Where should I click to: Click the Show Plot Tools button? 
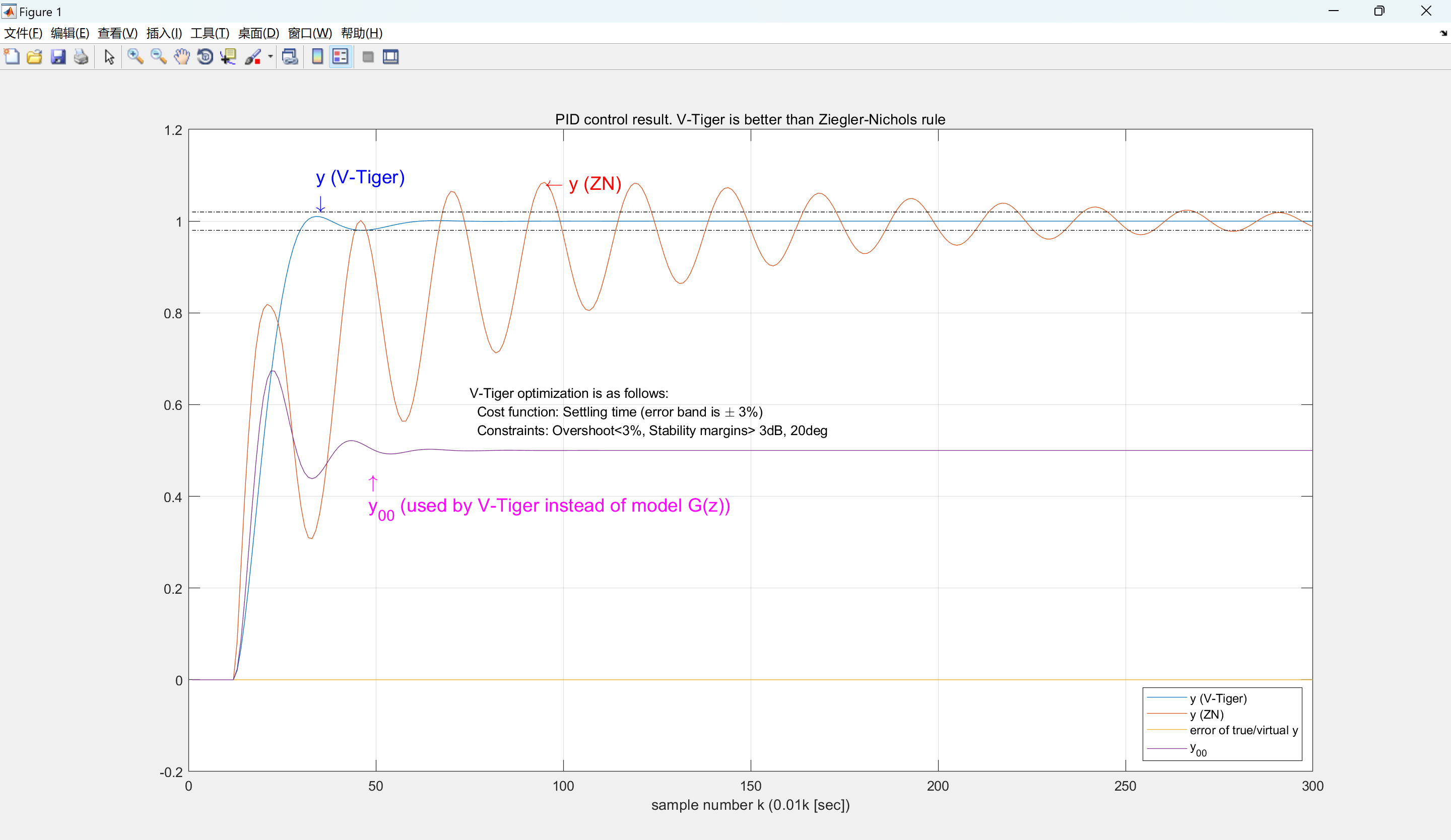tap(391, 56)
